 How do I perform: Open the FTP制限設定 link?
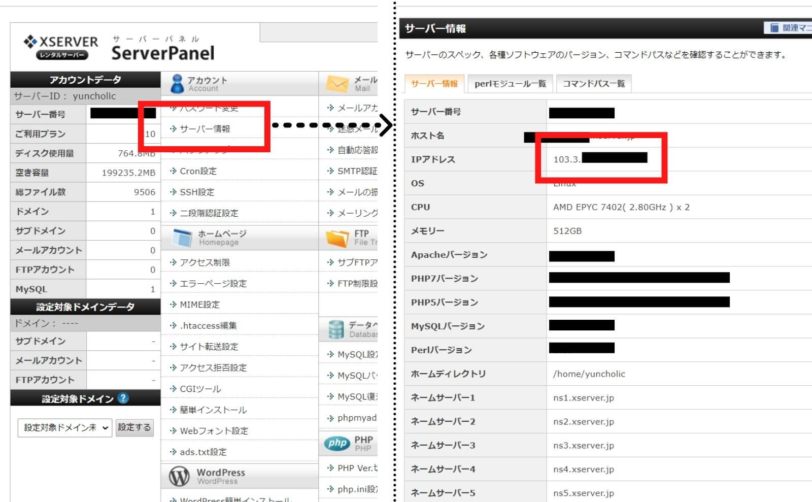click(x=357, y=283)
